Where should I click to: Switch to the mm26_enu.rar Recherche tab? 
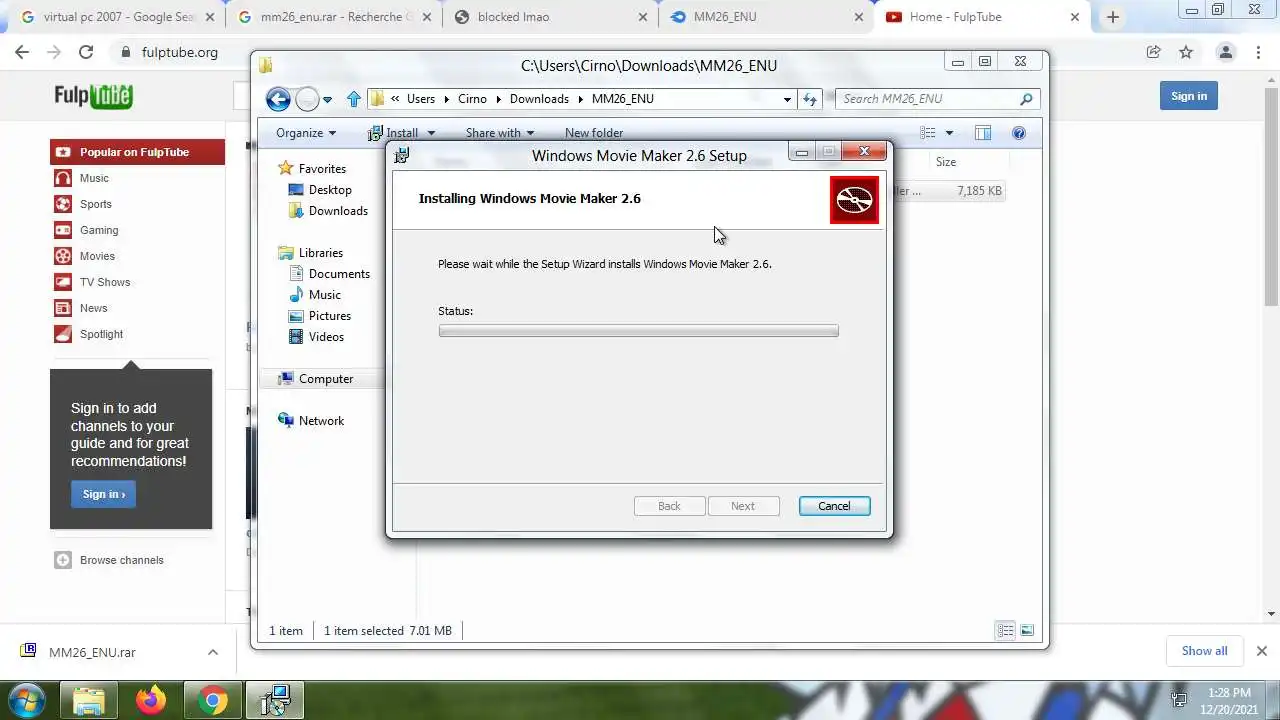(x=335, y=17)
